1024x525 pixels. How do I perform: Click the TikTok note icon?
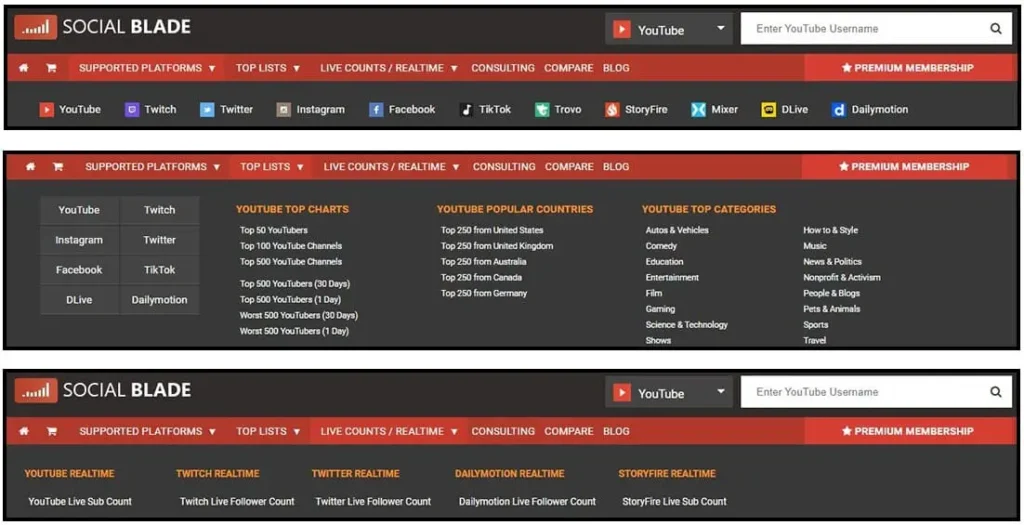pyautogui.click(x=466, y=110)
